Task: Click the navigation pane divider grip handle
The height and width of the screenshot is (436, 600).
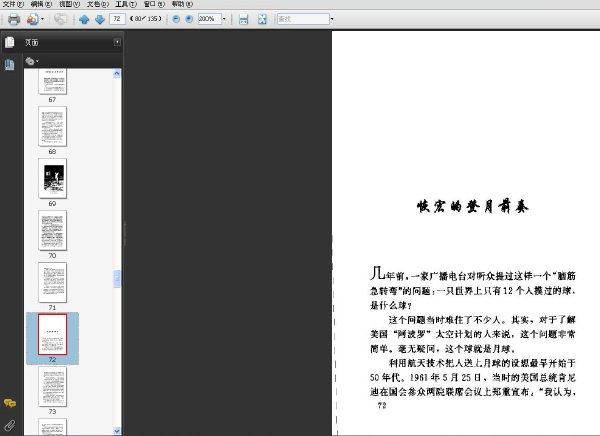Action: tap(124, 233)
